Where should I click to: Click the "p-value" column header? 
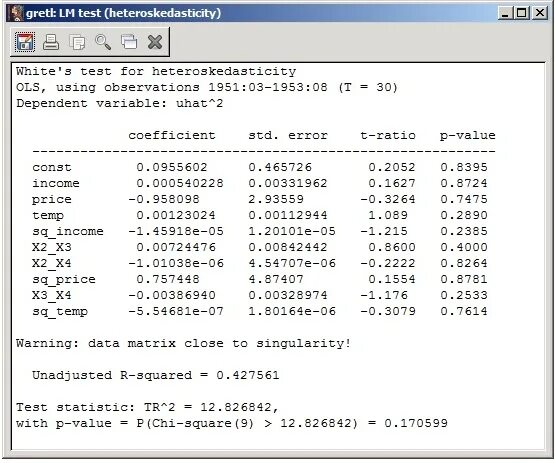[468, 136]
